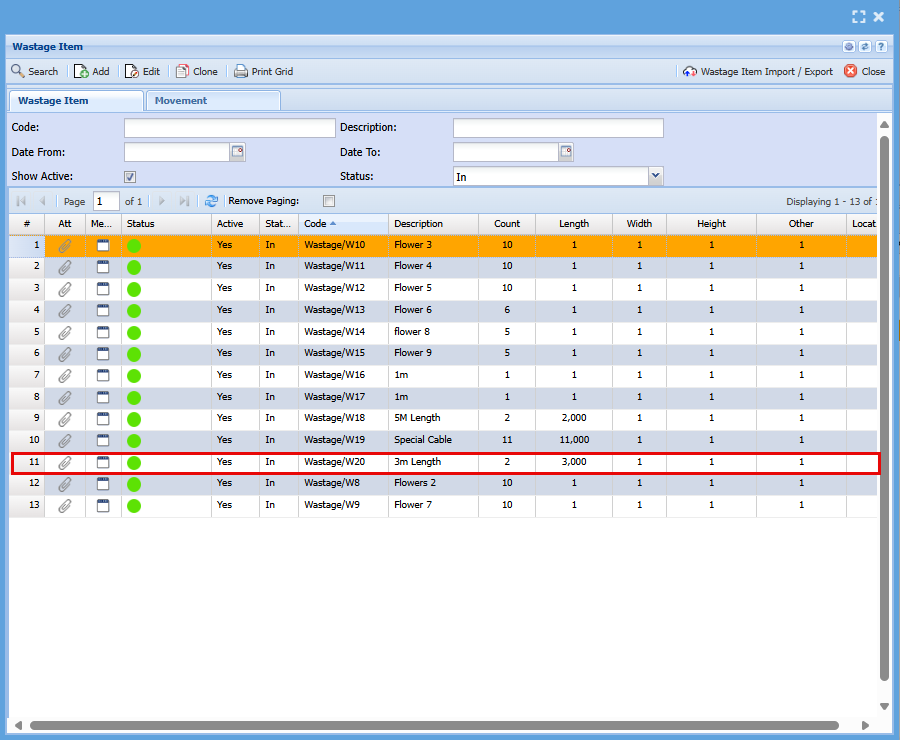Toggle the Show Active checkbox
Viewport: 900px width, 740px height.
[x=130, y=177]
